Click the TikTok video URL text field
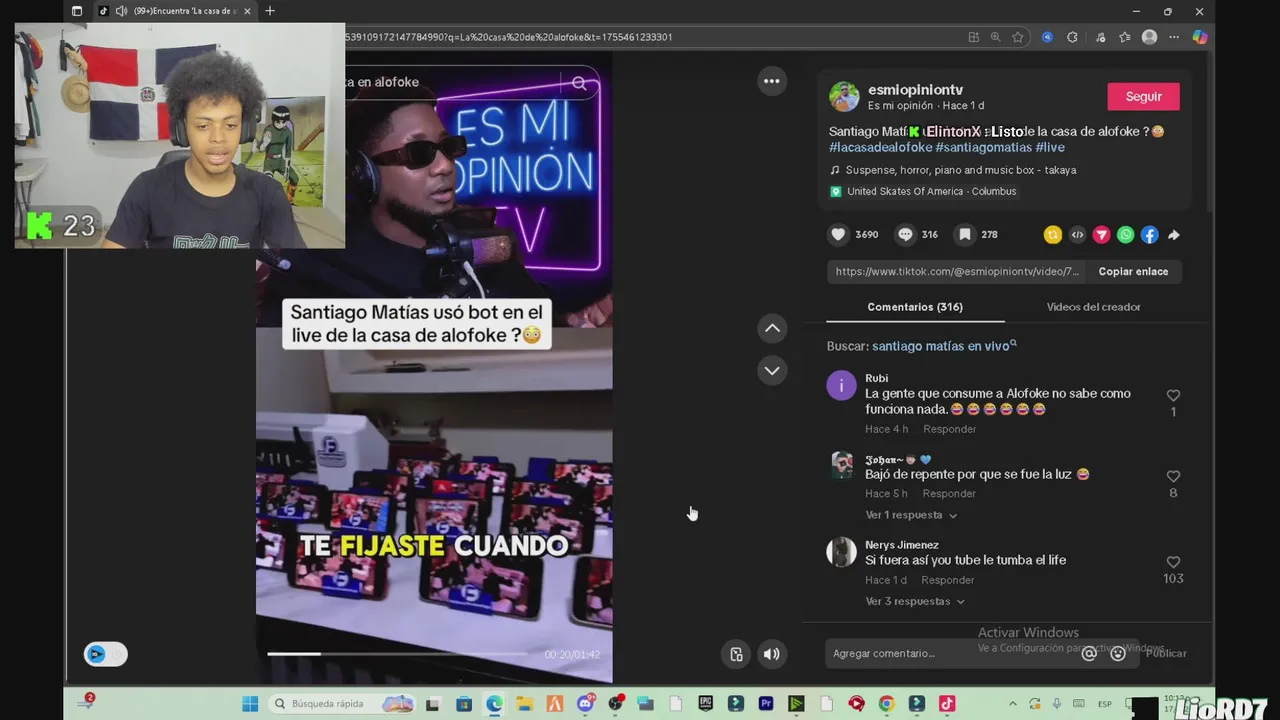 point(956,271)
